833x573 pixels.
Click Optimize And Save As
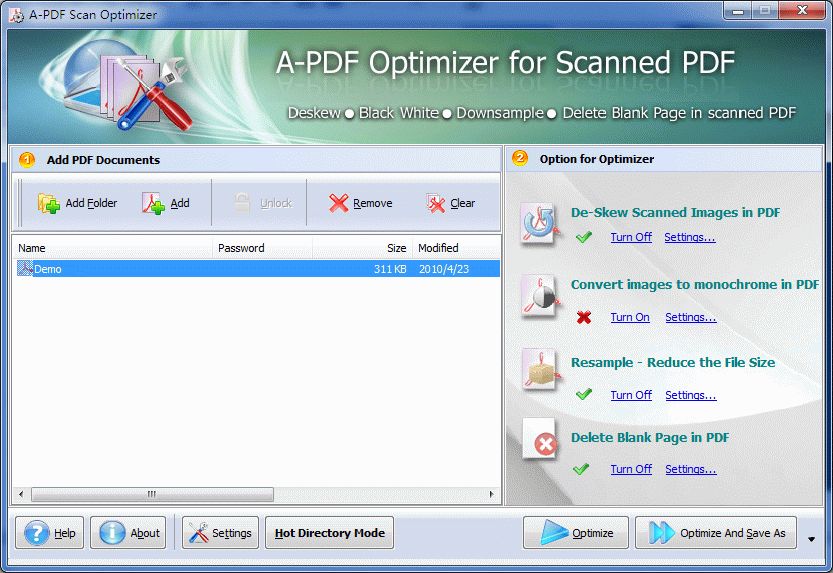[716, 533]
